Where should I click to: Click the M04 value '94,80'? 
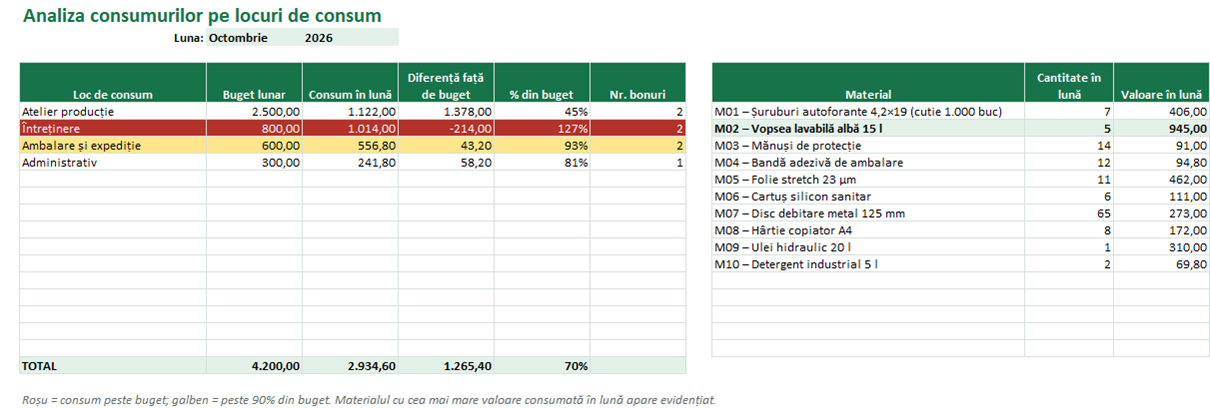click(1161, 163)
